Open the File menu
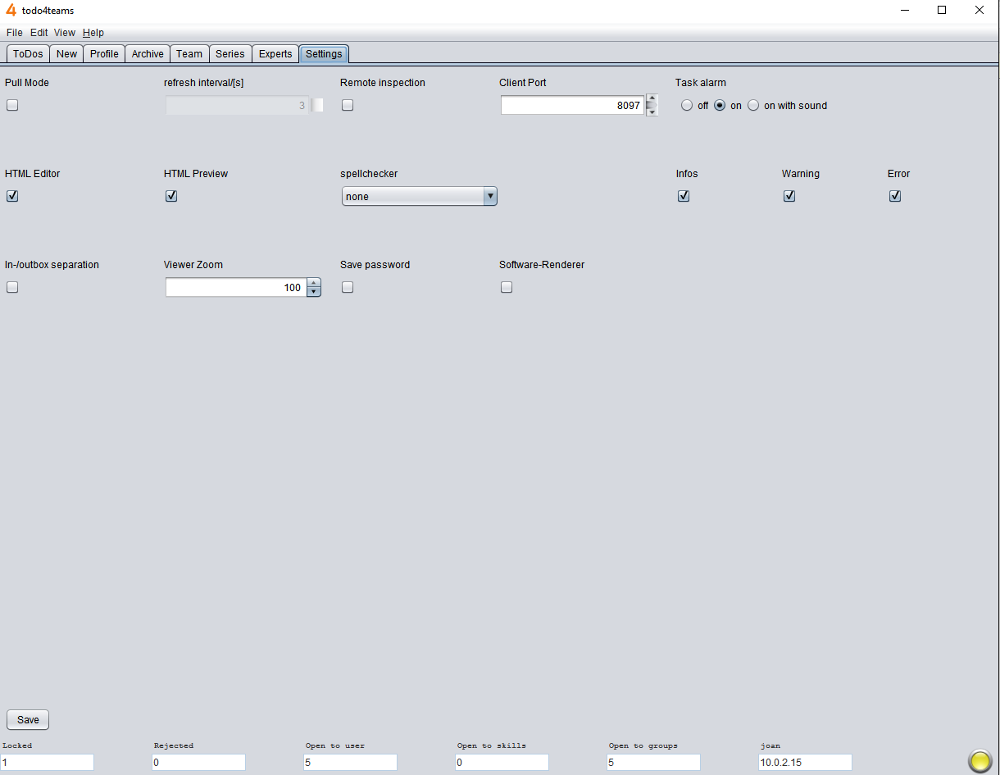1000x775 pixels. (x=14, y=33)
